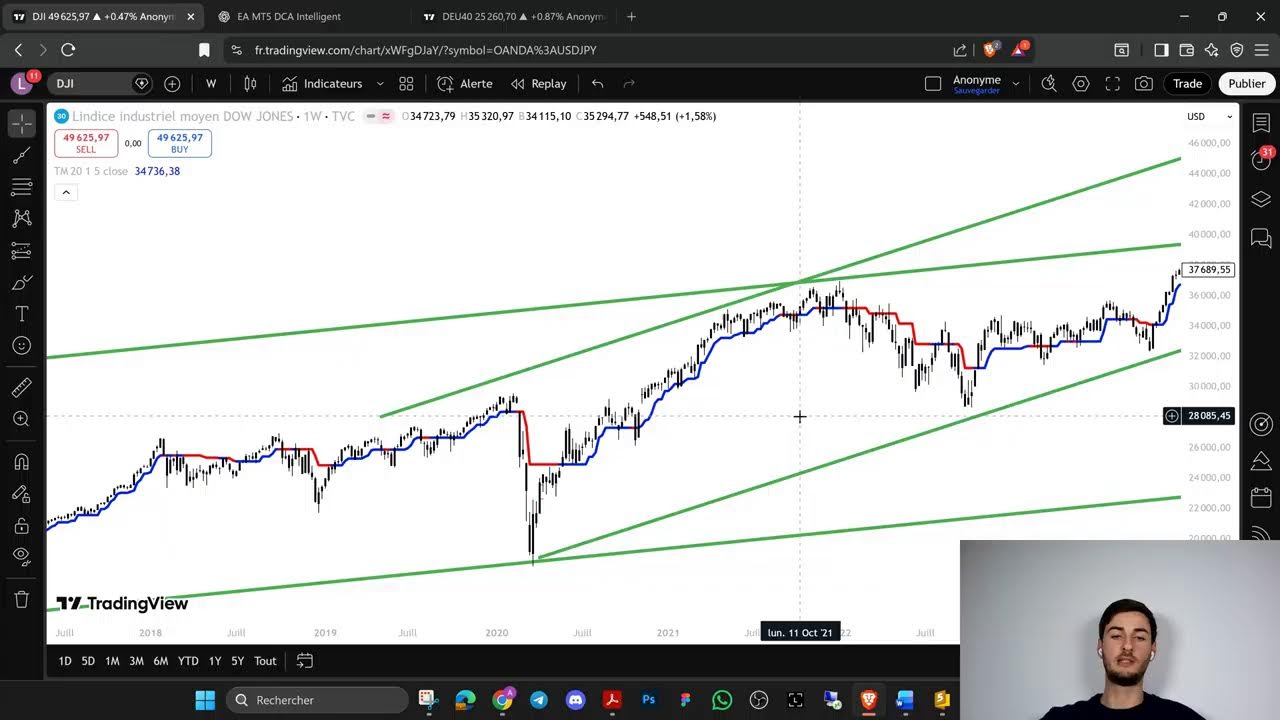
Task: Open the economic calendar icon
Action: [x=1261, y=497]
